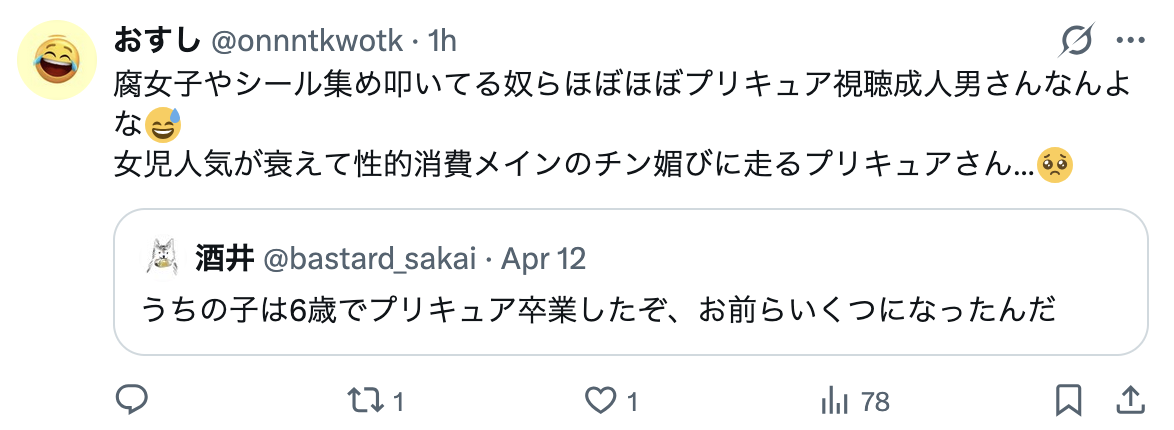The image size is (1174, 430).
Task: Click the reply speech bubble icon
Action: (132, 401)
